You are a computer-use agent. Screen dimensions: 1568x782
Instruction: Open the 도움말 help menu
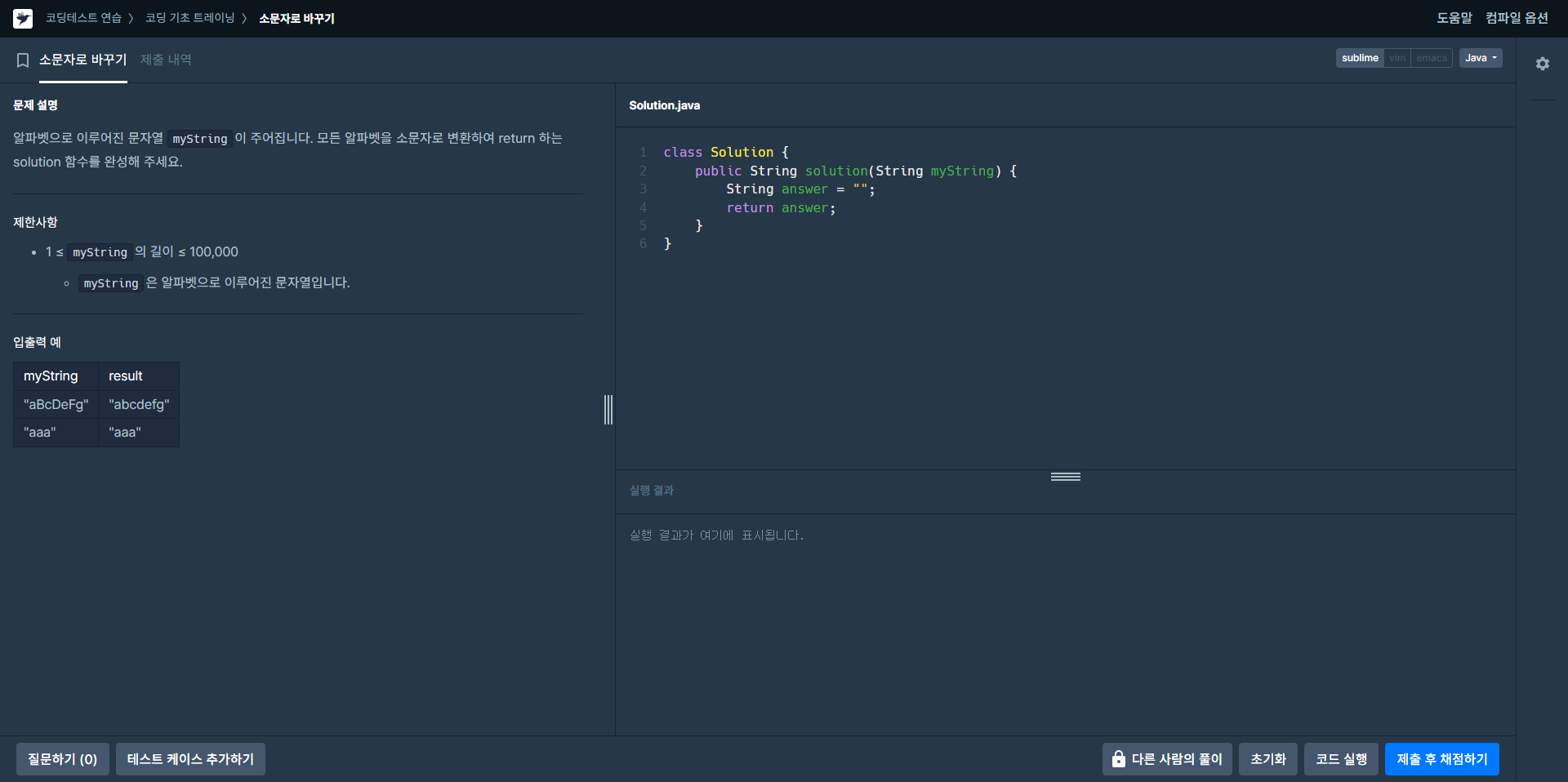coord(1454,18)
